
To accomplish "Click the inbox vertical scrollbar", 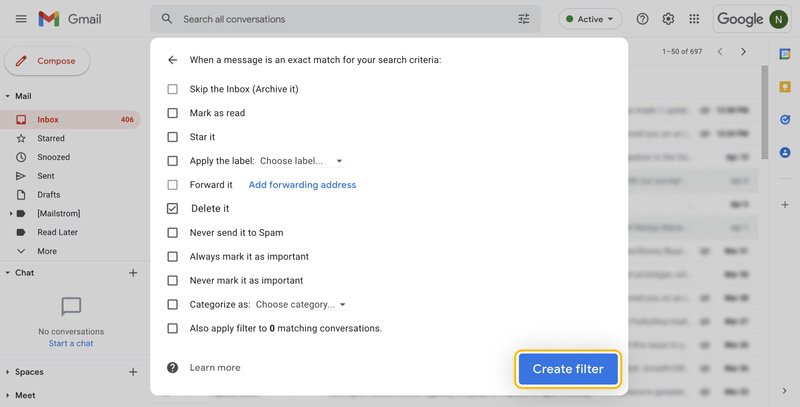I will pos(764,112).
